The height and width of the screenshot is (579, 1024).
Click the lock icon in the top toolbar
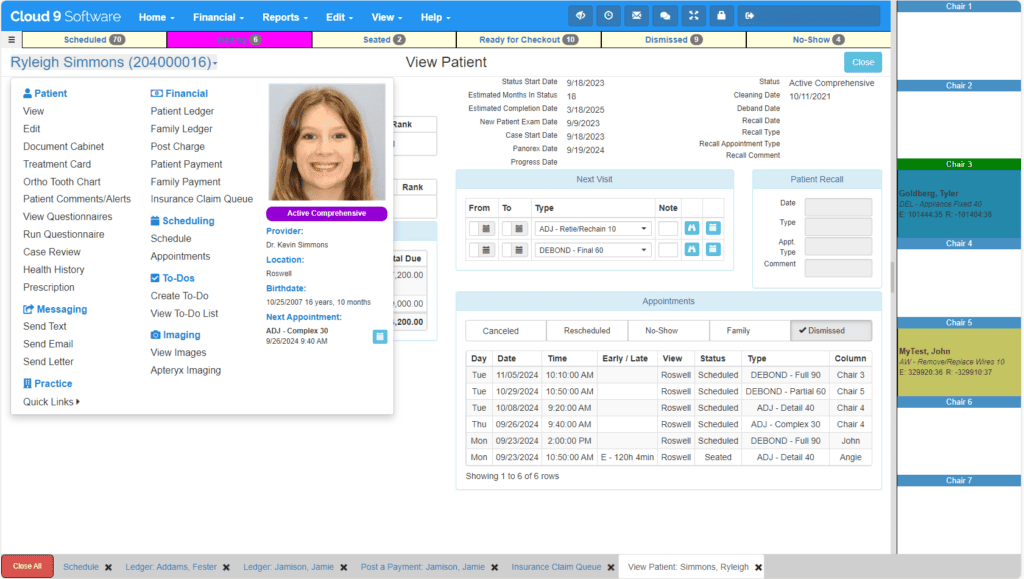coord(721,15)
